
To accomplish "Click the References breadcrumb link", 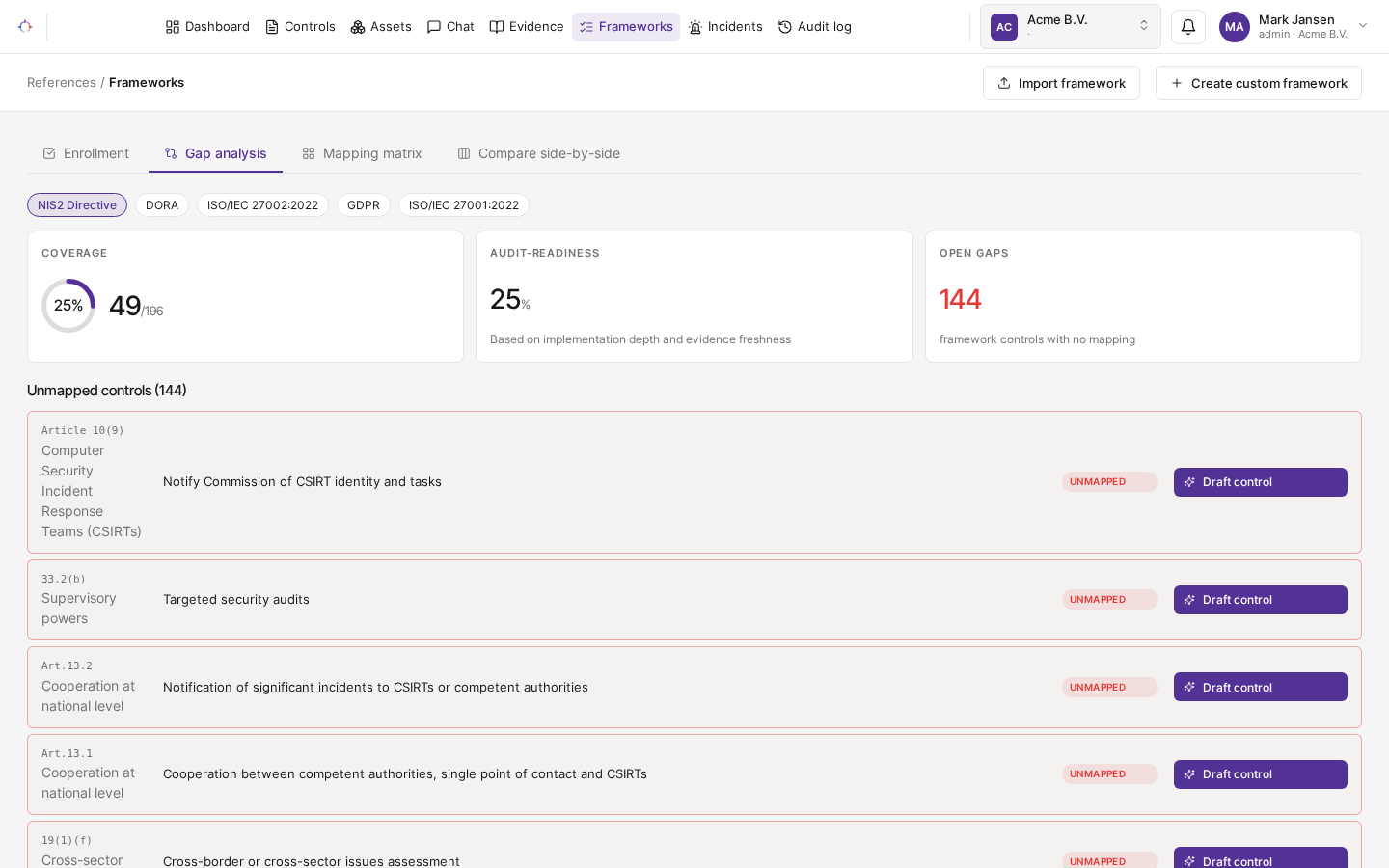I will coord(62,83).
